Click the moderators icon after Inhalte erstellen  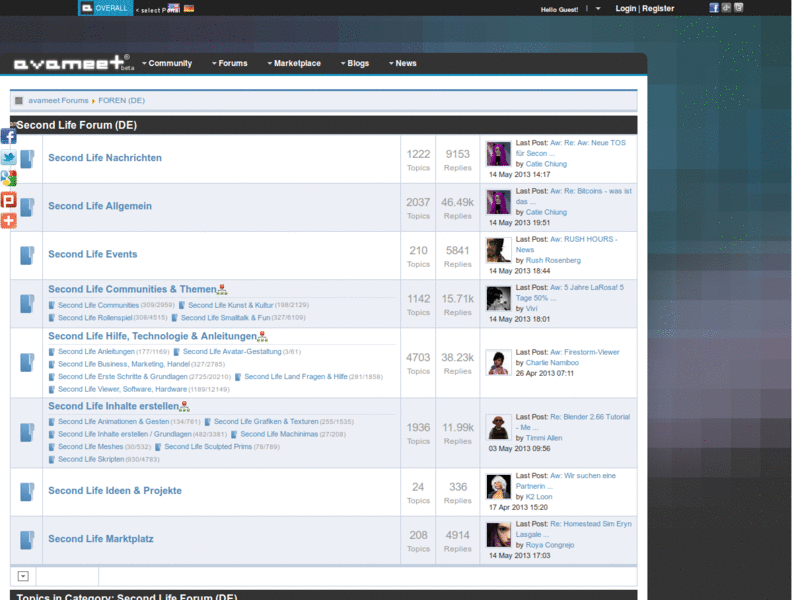point(184,407)
